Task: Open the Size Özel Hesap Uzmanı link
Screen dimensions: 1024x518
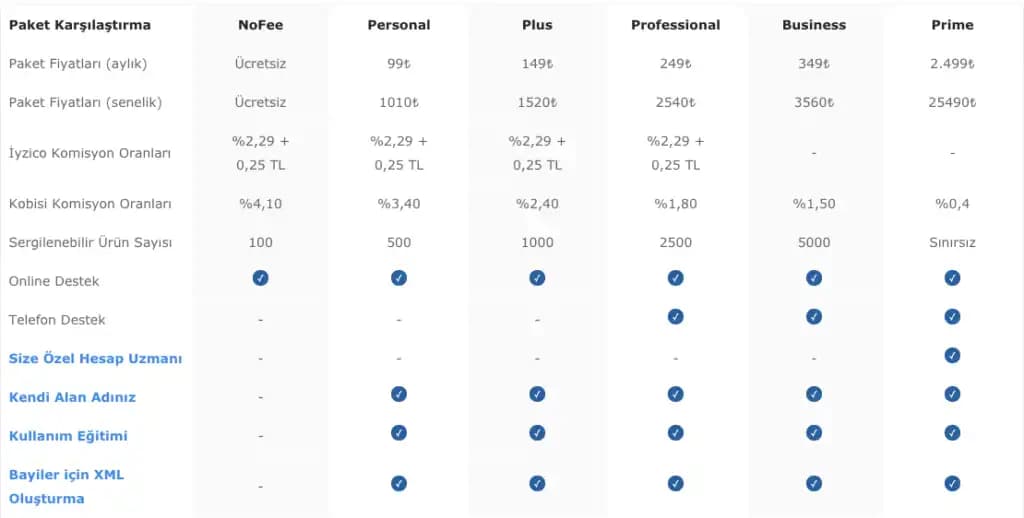Action: coord(95,358)
